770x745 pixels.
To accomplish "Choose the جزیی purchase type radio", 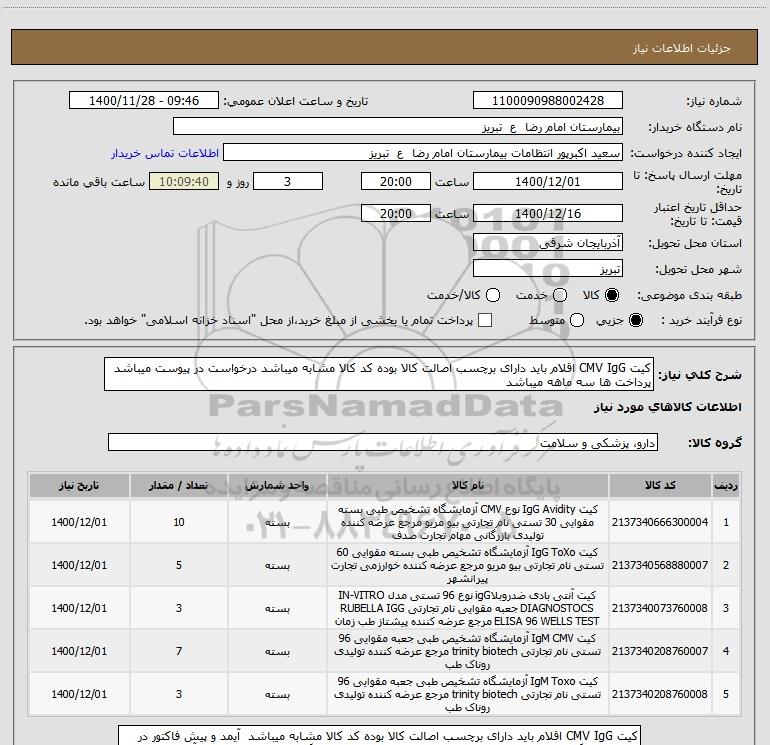I will pyautogui.click(x=635, y=320).
